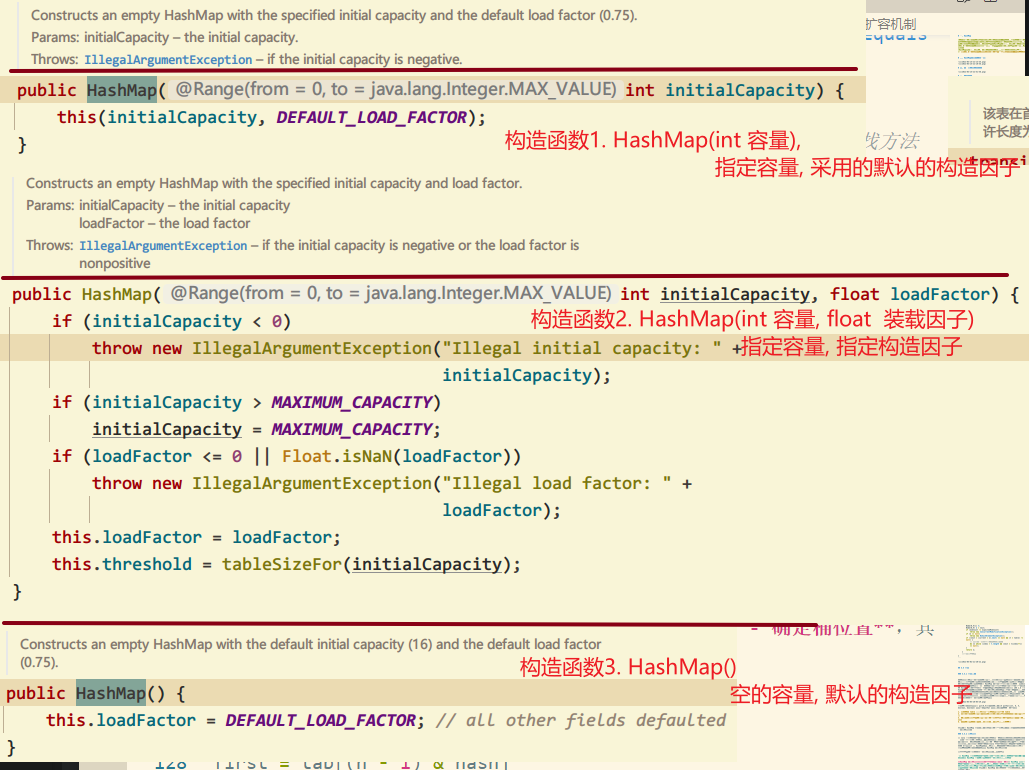Click the '// all other fields defaulted' comment
Viewport: 1029px width, 770px height.
click(x=581, y=720)
